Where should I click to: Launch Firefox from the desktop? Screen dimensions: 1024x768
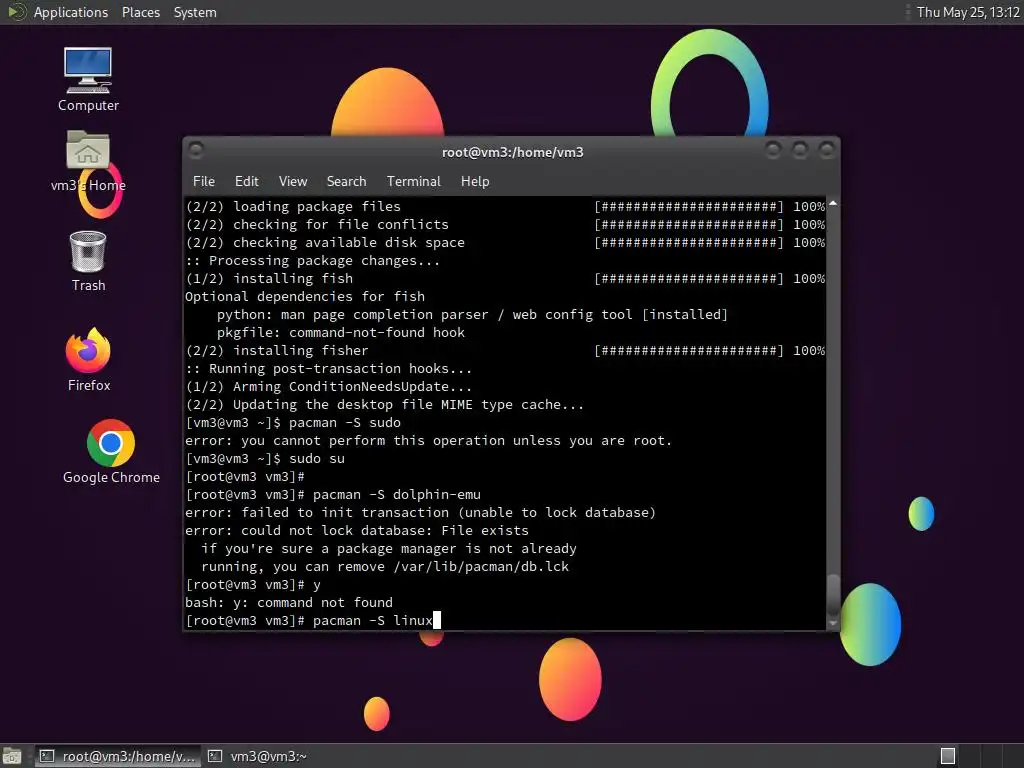(x=89, y=359)
